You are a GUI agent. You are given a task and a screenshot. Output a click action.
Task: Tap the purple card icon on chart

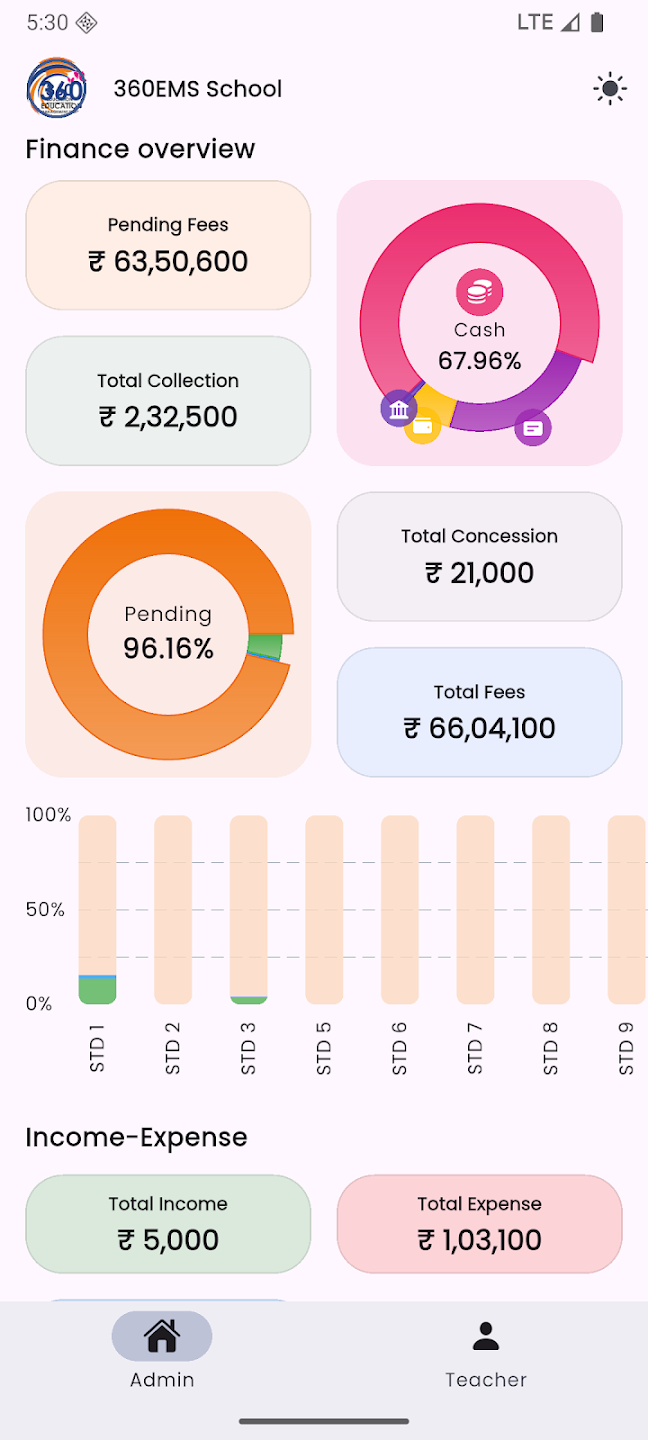533,428
